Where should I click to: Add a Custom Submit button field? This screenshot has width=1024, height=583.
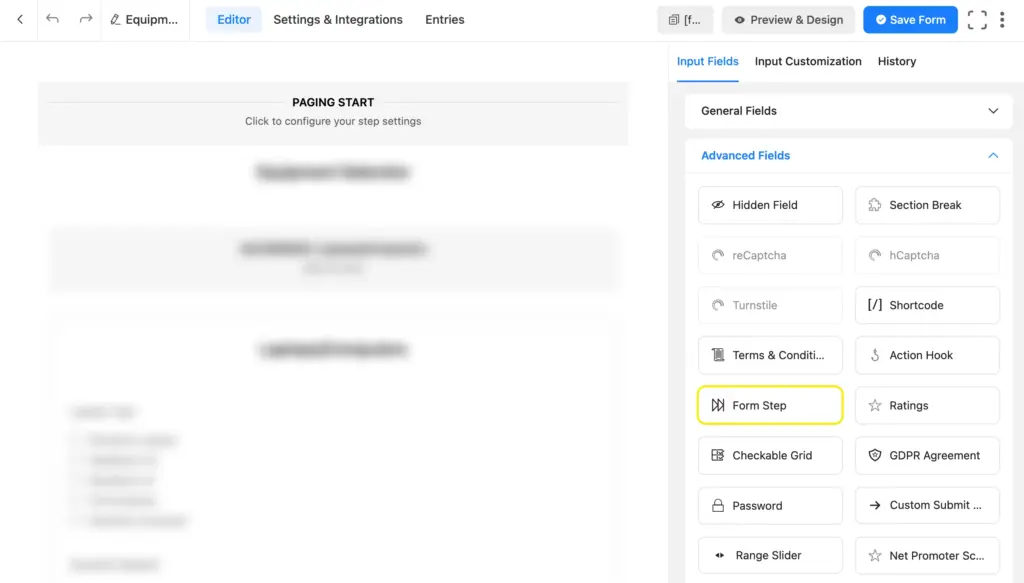tap(927, 505)
